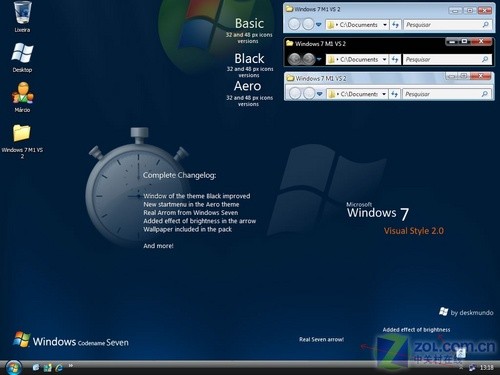Open recent pages arrow in Aero-theme window
Image resolution: width=500 pixels, height=375 pixels.
tap(319, 94)
